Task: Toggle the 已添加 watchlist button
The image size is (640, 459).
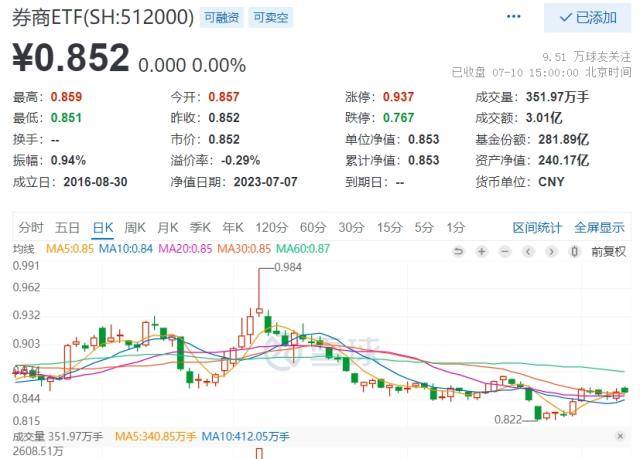Action: (x=587, y=17)
